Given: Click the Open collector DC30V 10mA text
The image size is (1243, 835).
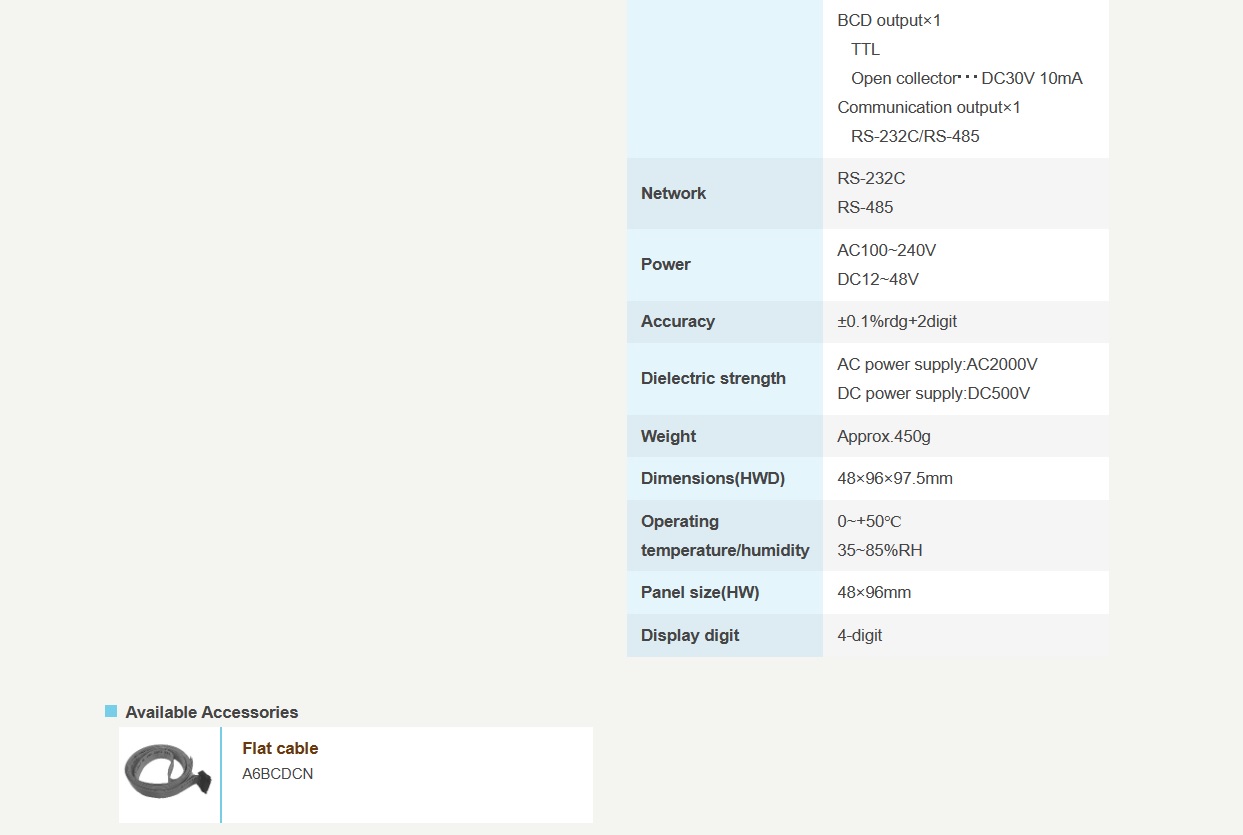Looking at the screenshot, I should [966, 78].
